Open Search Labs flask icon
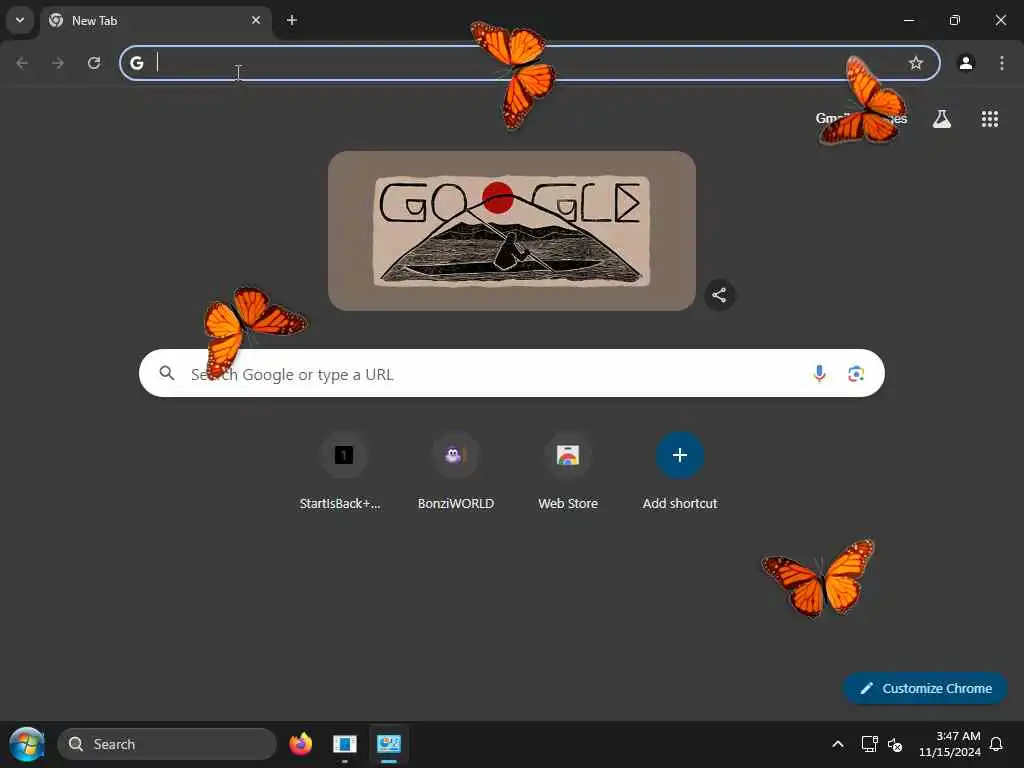 (942, 119)
